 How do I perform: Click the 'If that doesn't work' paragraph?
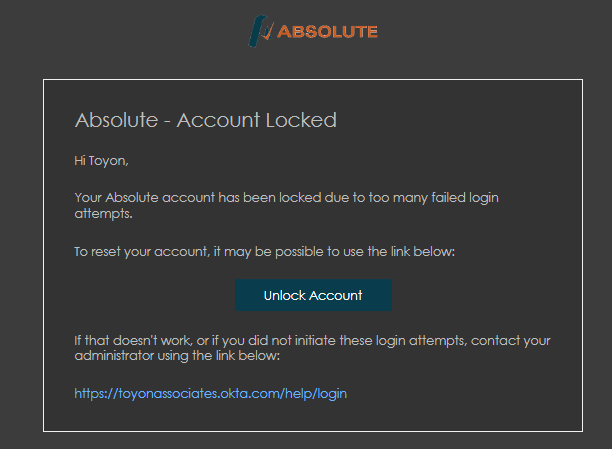pyautogui.click(x=312, y=348)
